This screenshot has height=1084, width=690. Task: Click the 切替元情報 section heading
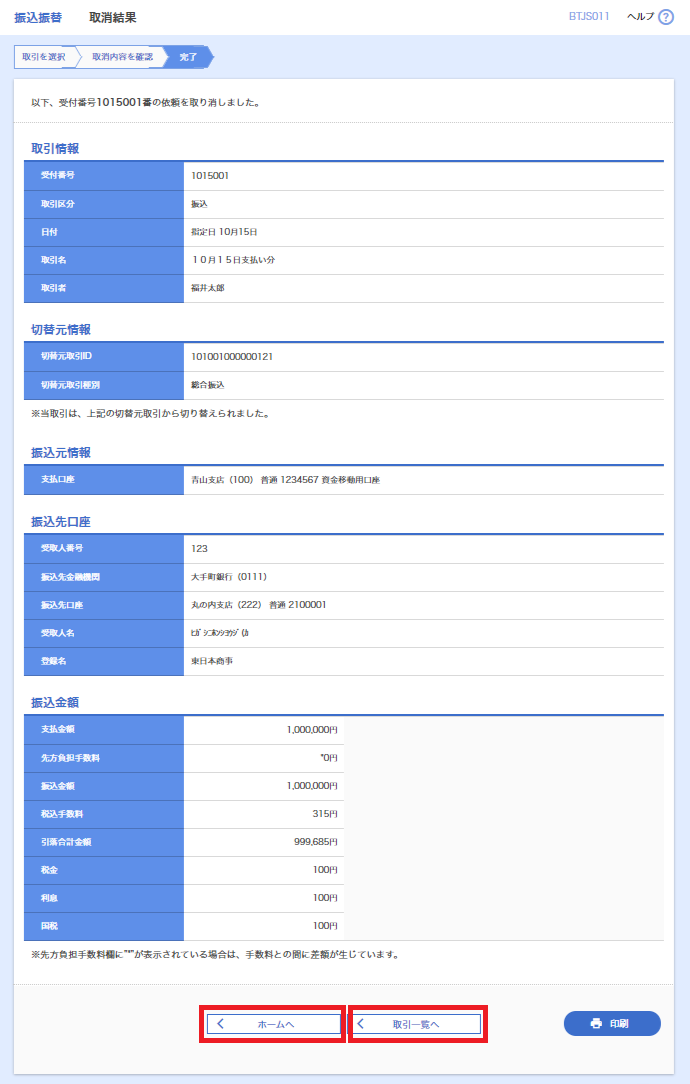coord(61,330)
